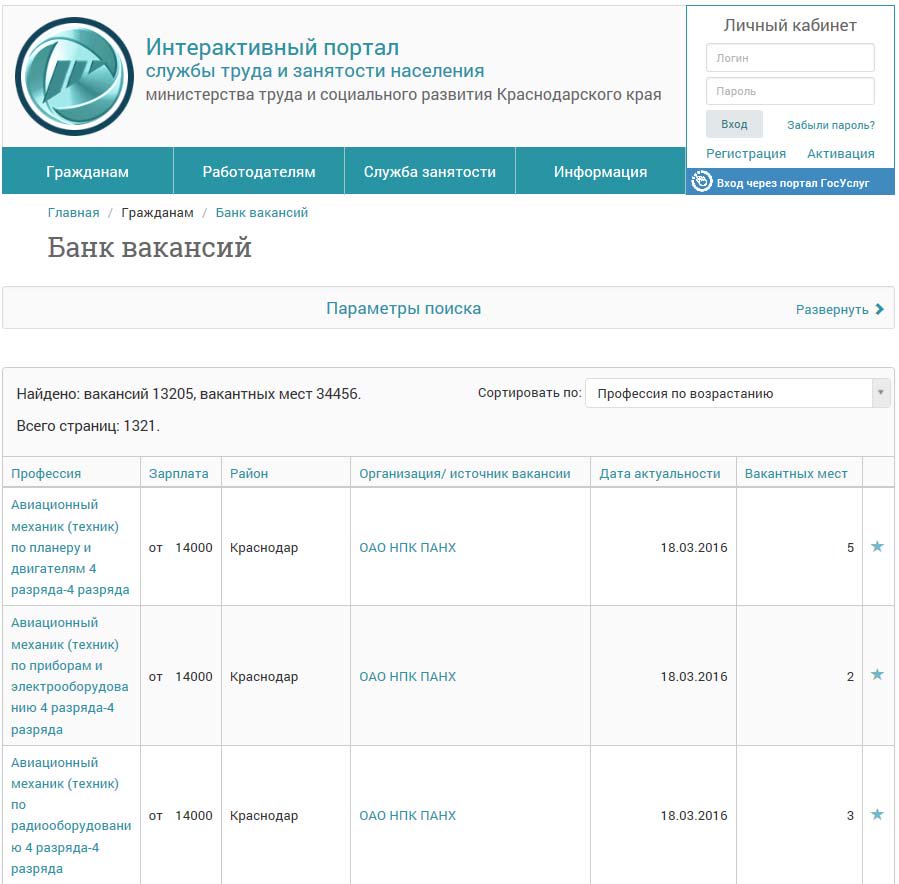
Task: Open vacancy for mechanic по приборам и электрооборудованию
Action: 69,676
